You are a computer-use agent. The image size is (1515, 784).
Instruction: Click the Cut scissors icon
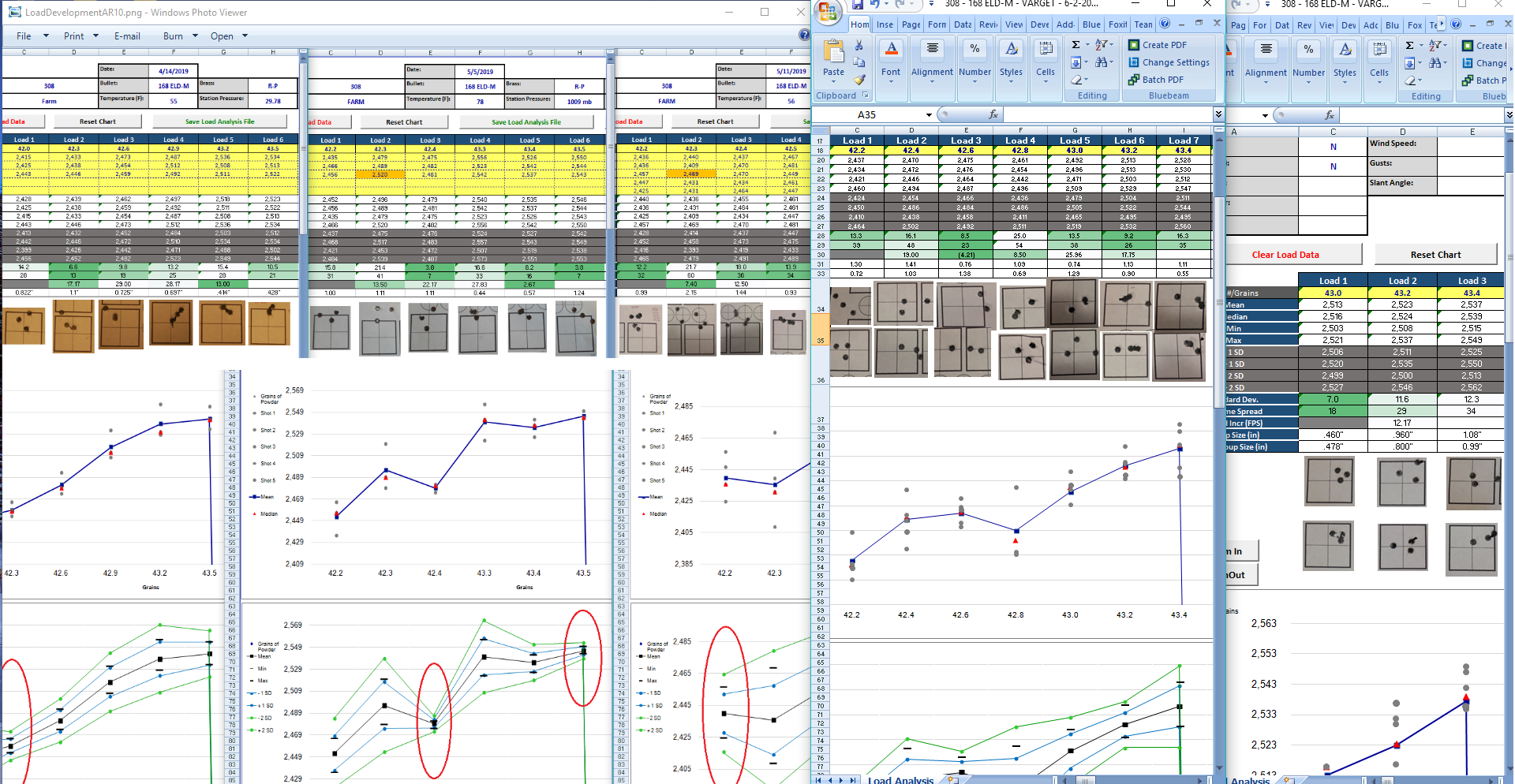point(859,46)
